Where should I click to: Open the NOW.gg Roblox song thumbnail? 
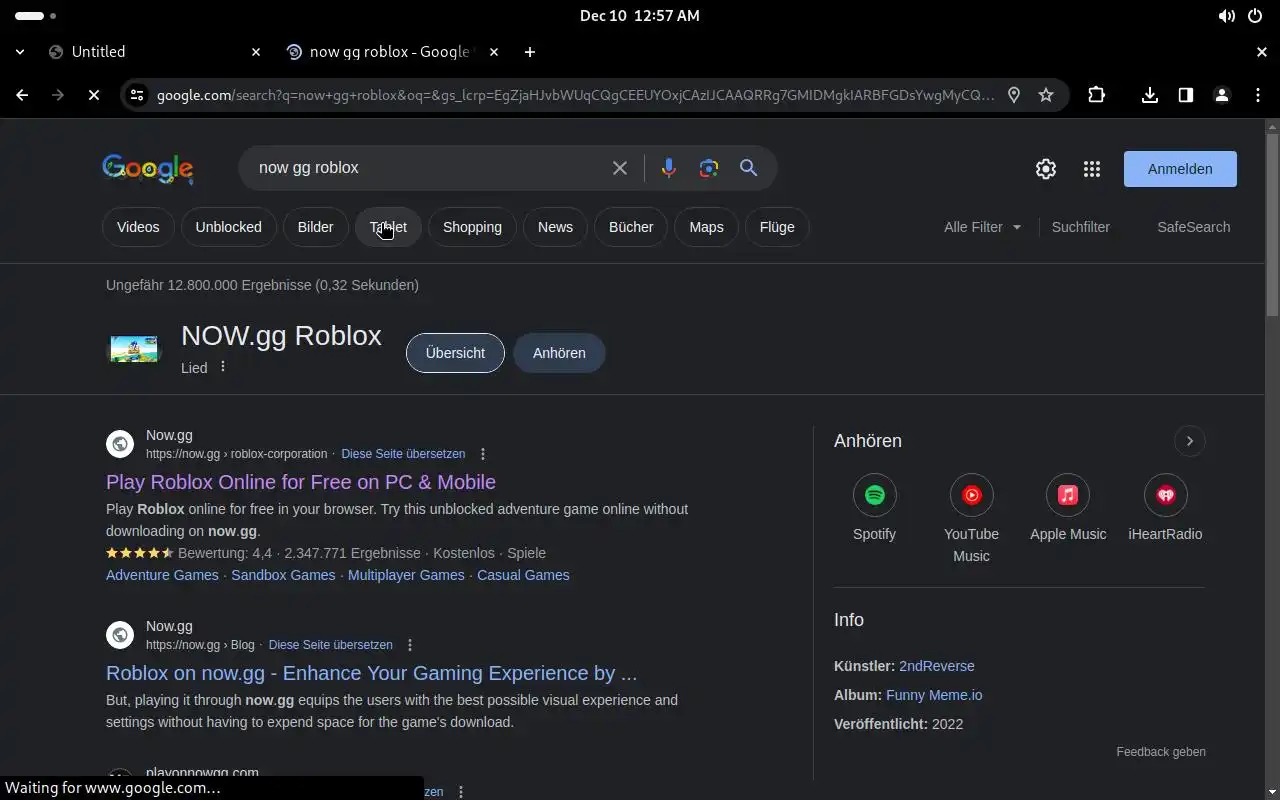[134, 349]
